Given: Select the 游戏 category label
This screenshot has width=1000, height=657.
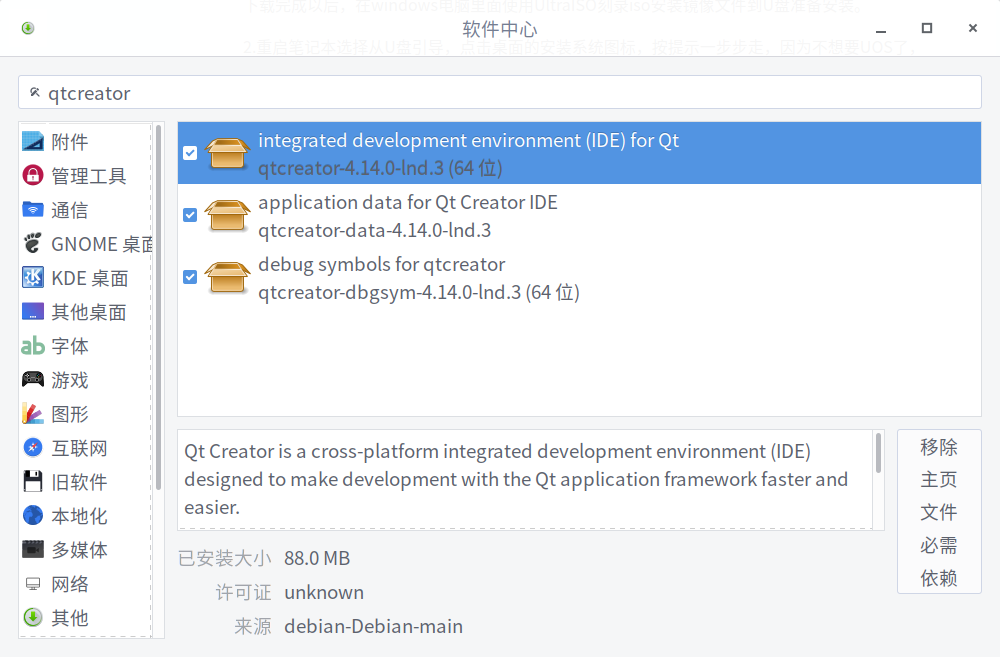Looking at the screenshot, I should pos(70,380).
